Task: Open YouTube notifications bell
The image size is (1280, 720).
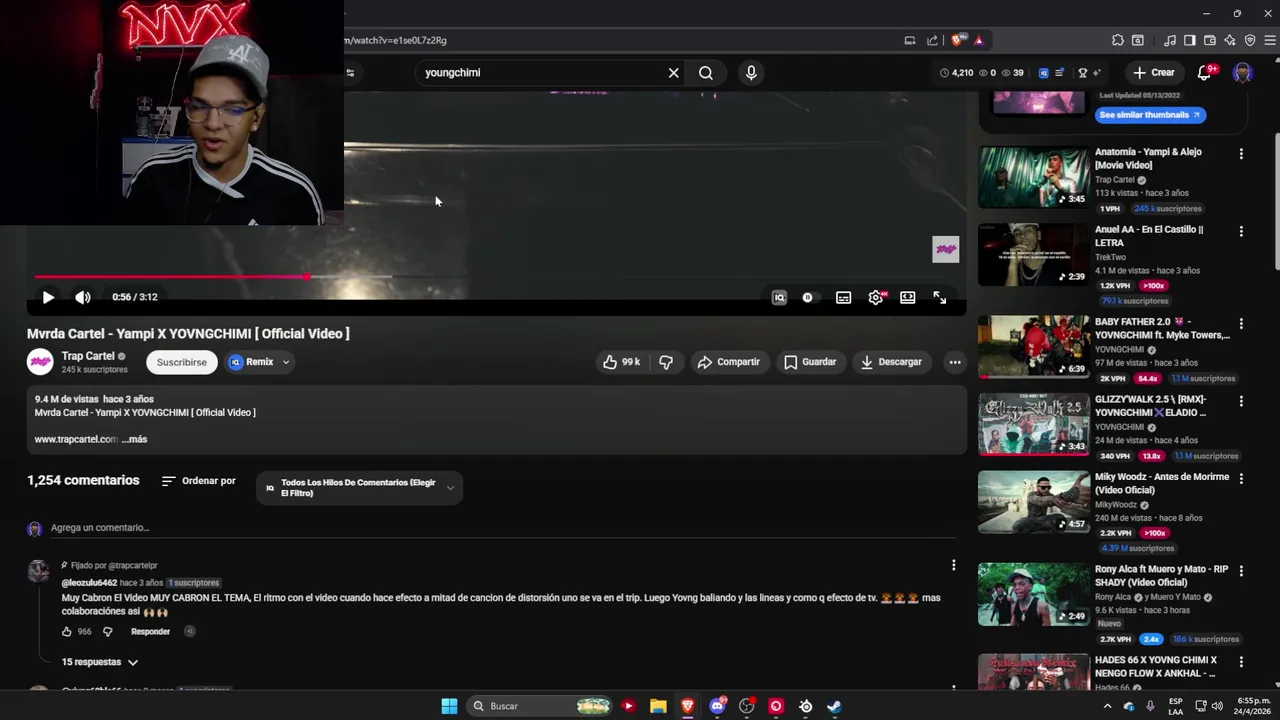Action: click(1205, 72)
